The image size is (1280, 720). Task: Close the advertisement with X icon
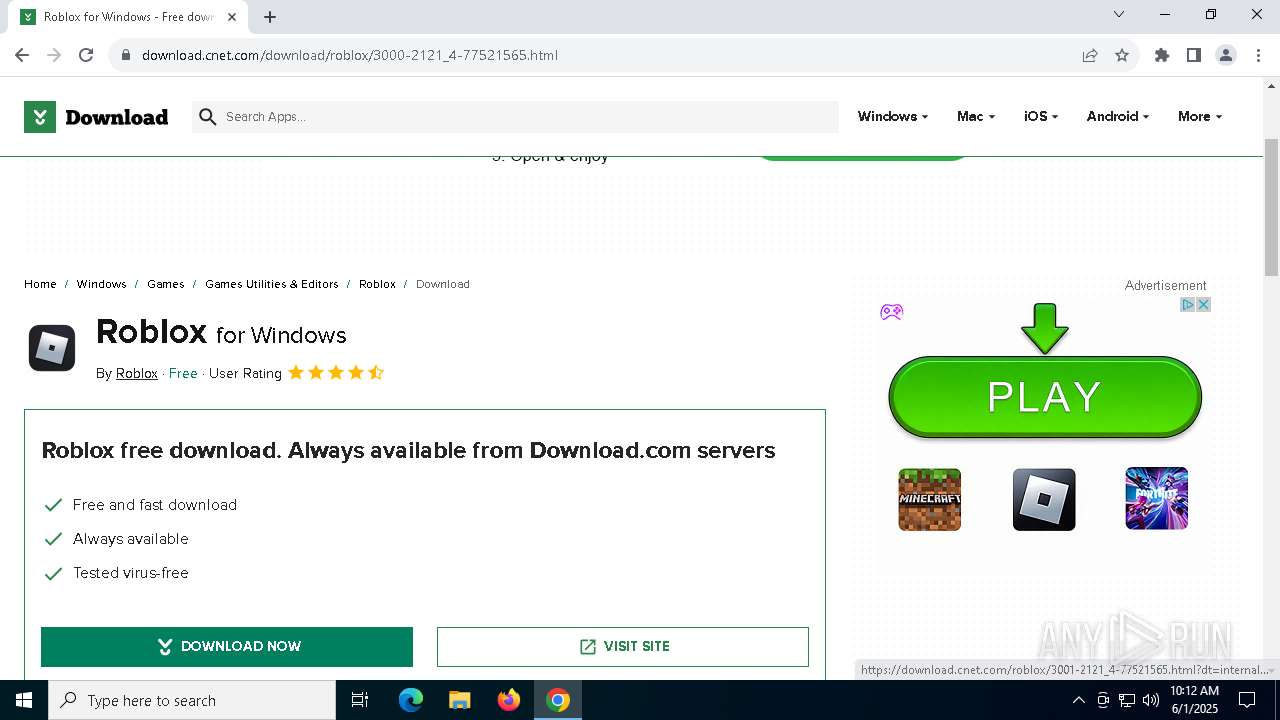pos(1204,304)
